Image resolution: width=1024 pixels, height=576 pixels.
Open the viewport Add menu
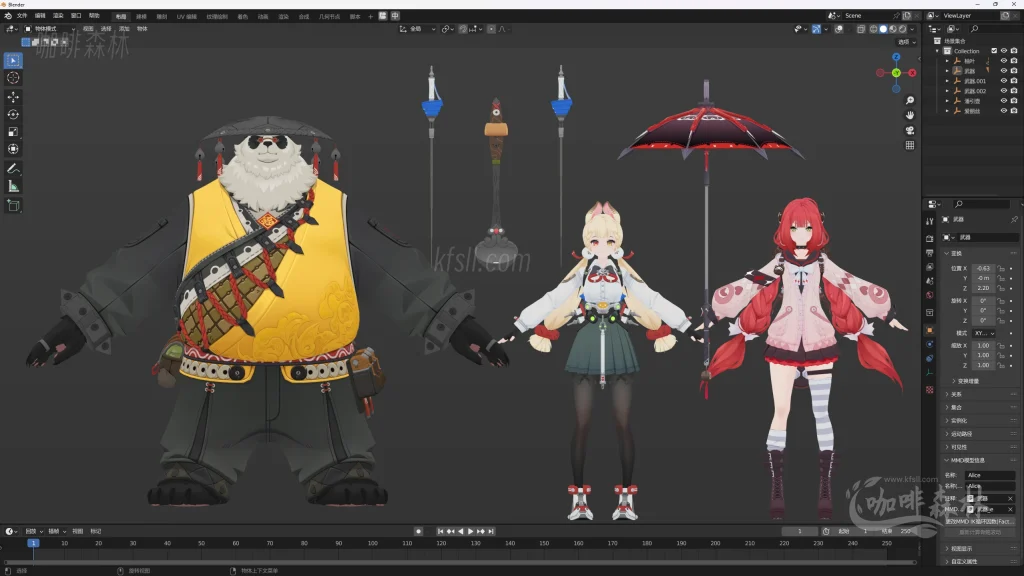pos(124,29)
